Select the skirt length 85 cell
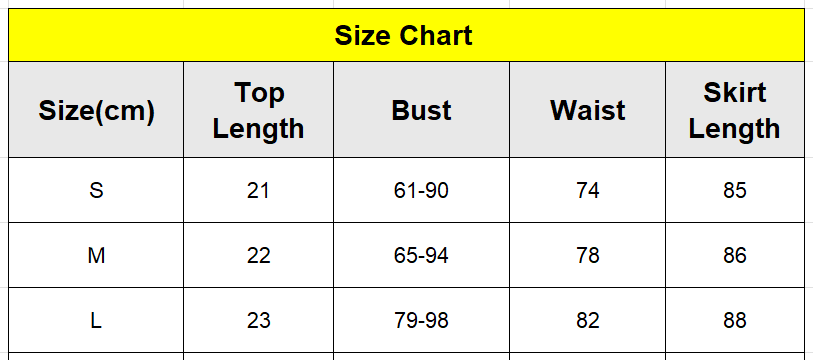813x360 pixels. pos(735,190)
